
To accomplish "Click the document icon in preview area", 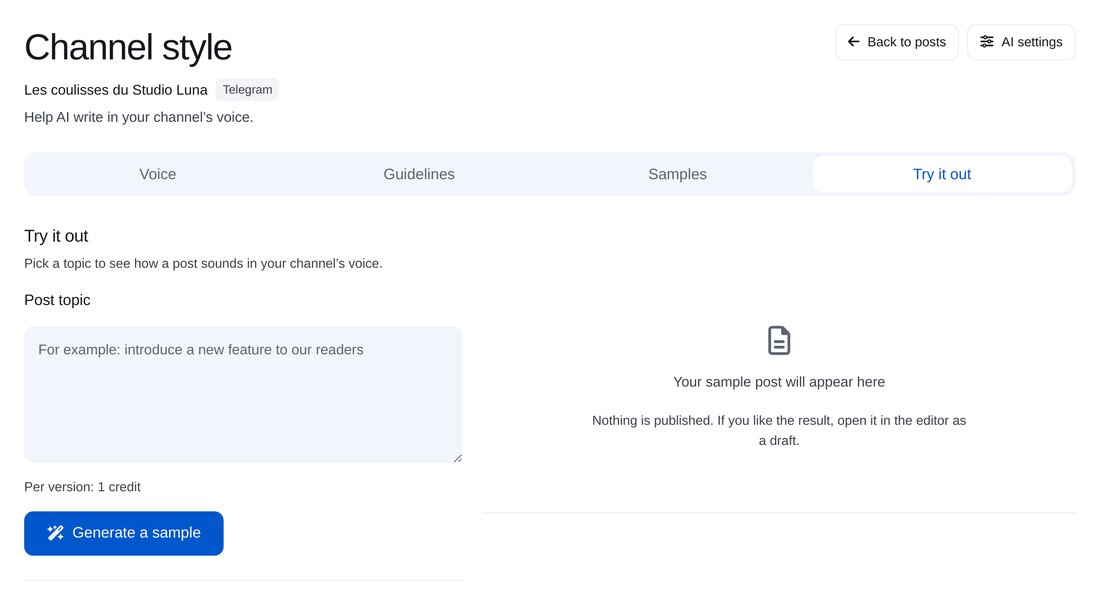I will click(x=779, y=340).
